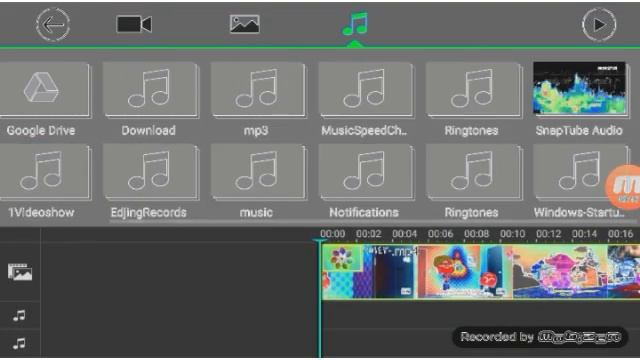Image resolution: width=640 pixels, height=360 pixels.
Task: Open the Windows-Startu.. folder
Action: 580,172
